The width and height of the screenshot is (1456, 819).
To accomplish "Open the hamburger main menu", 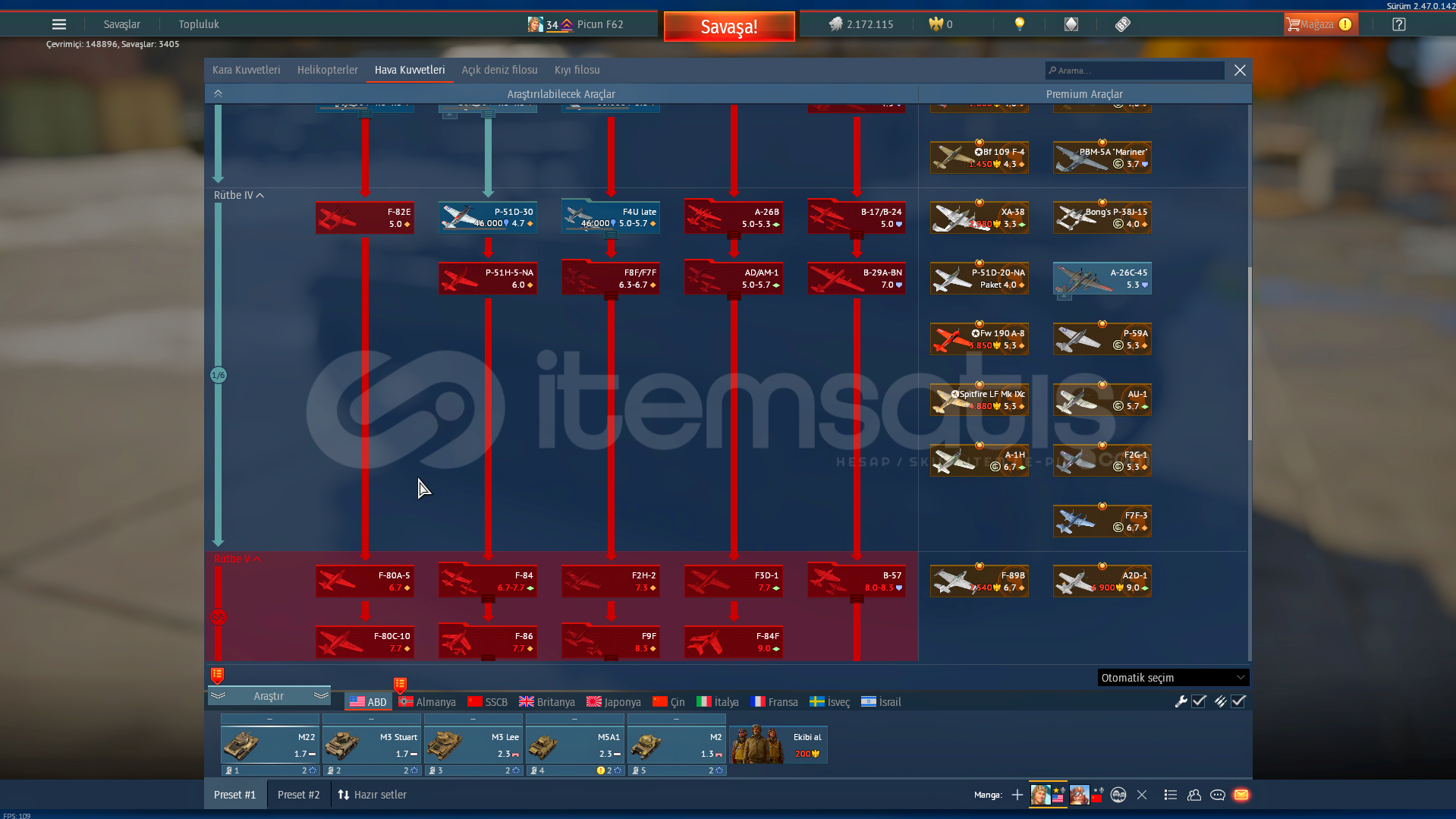I will coord(59,24).
